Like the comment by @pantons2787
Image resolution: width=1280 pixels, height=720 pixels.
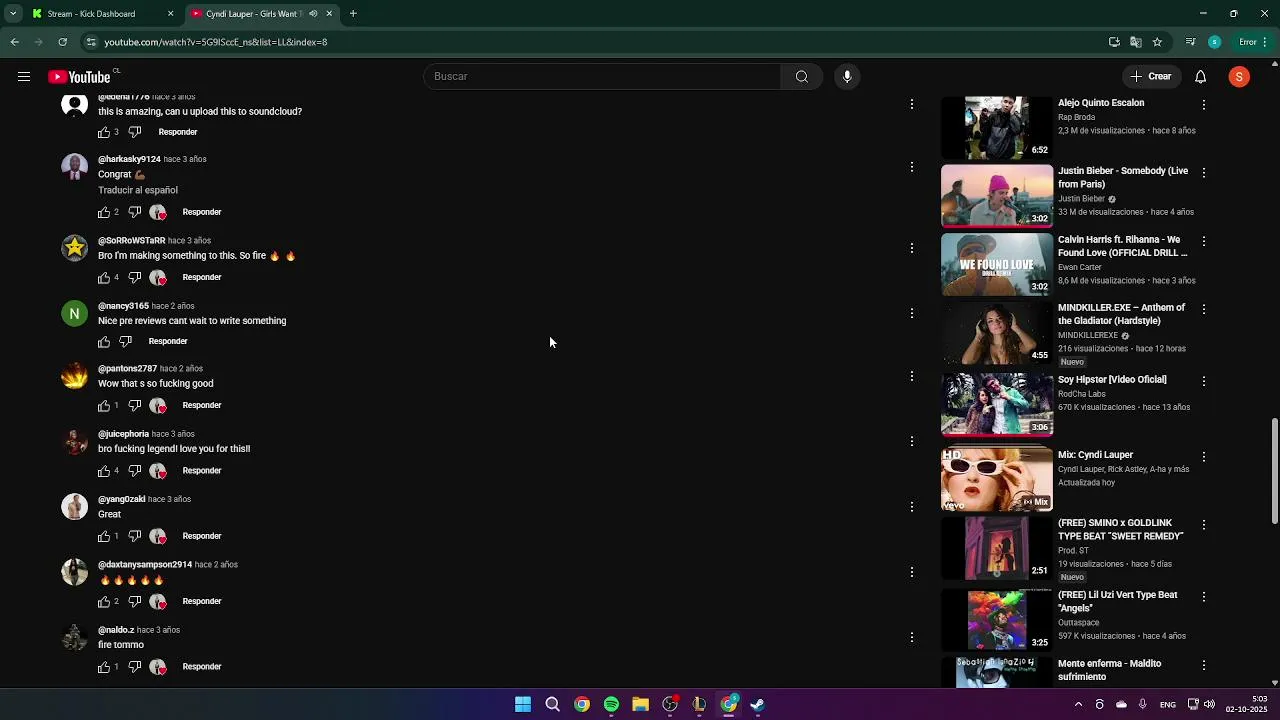pos(104,405)
